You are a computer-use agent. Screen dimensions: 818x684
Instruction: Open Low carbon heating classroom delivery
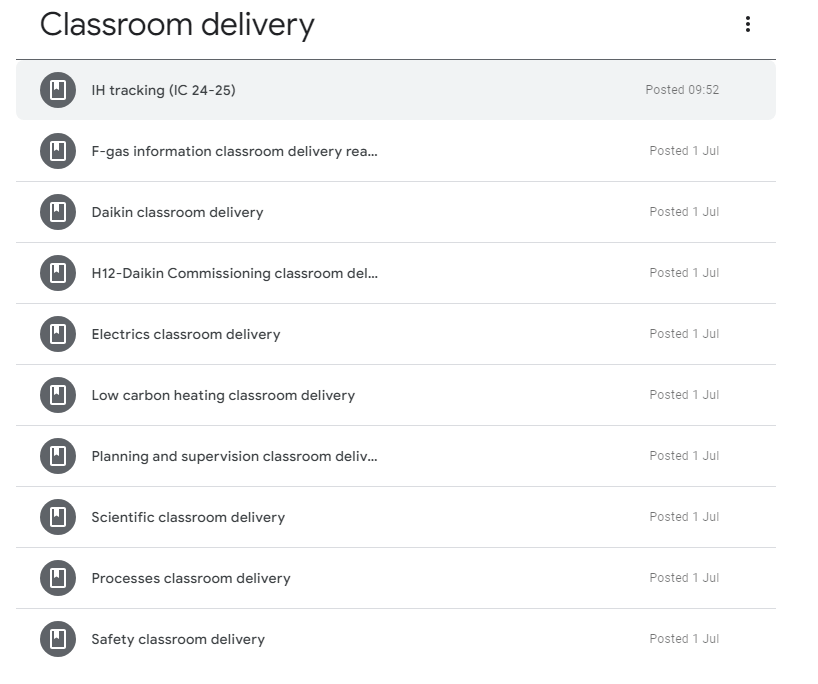point(223,395)
